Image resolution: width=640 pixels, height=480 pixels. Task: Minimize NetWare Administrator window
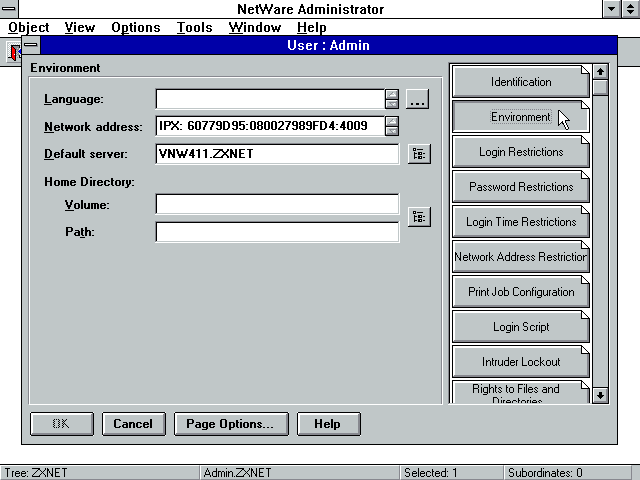611,9
